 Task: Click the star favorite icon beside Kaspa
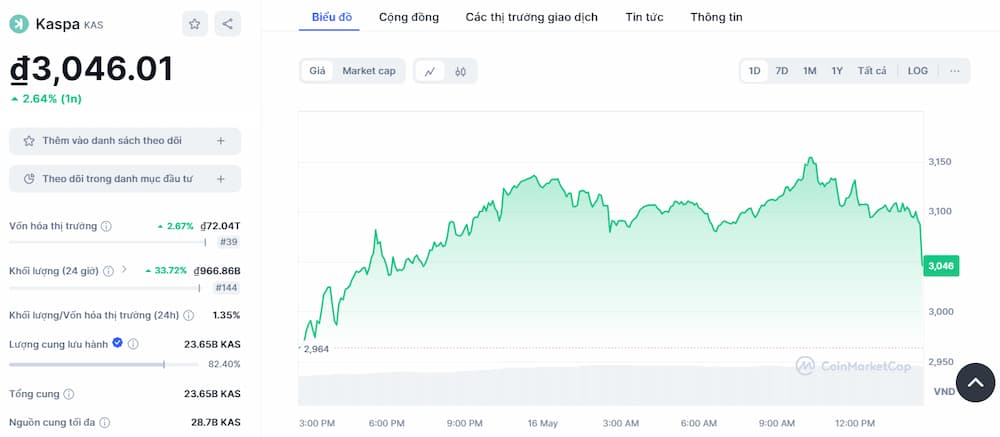coord(195,24)
